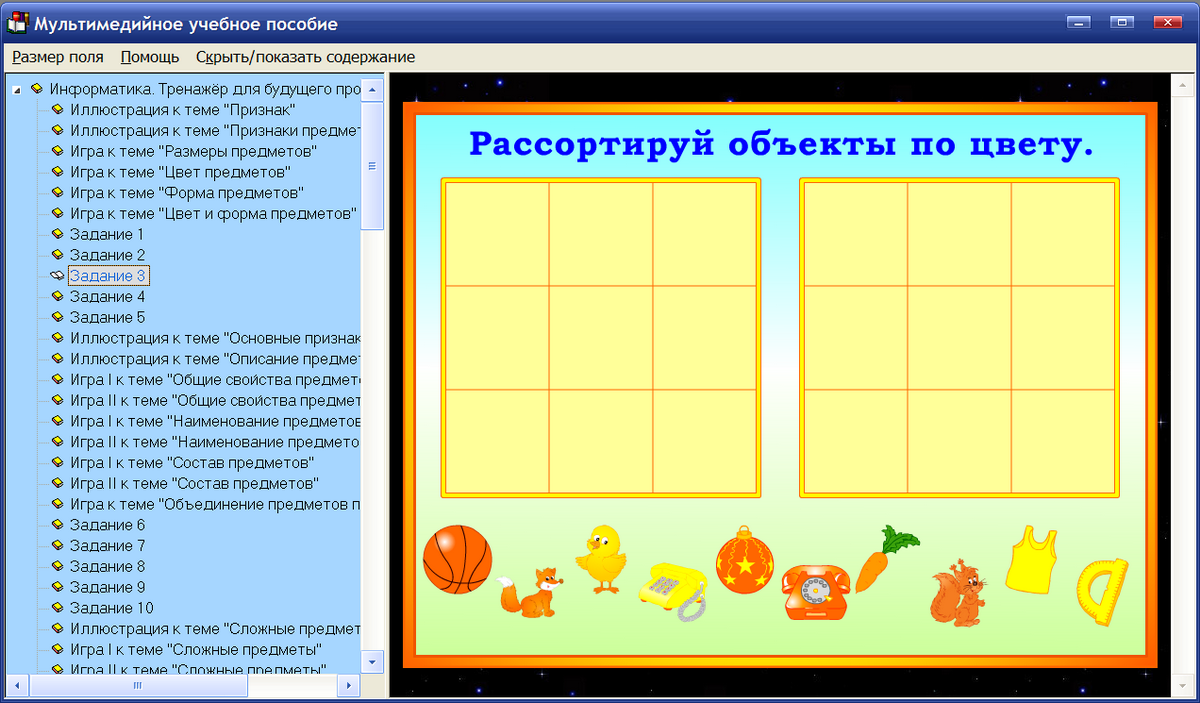Open the Помощь menu
The image size is (1200, 703).
(149, 57)
